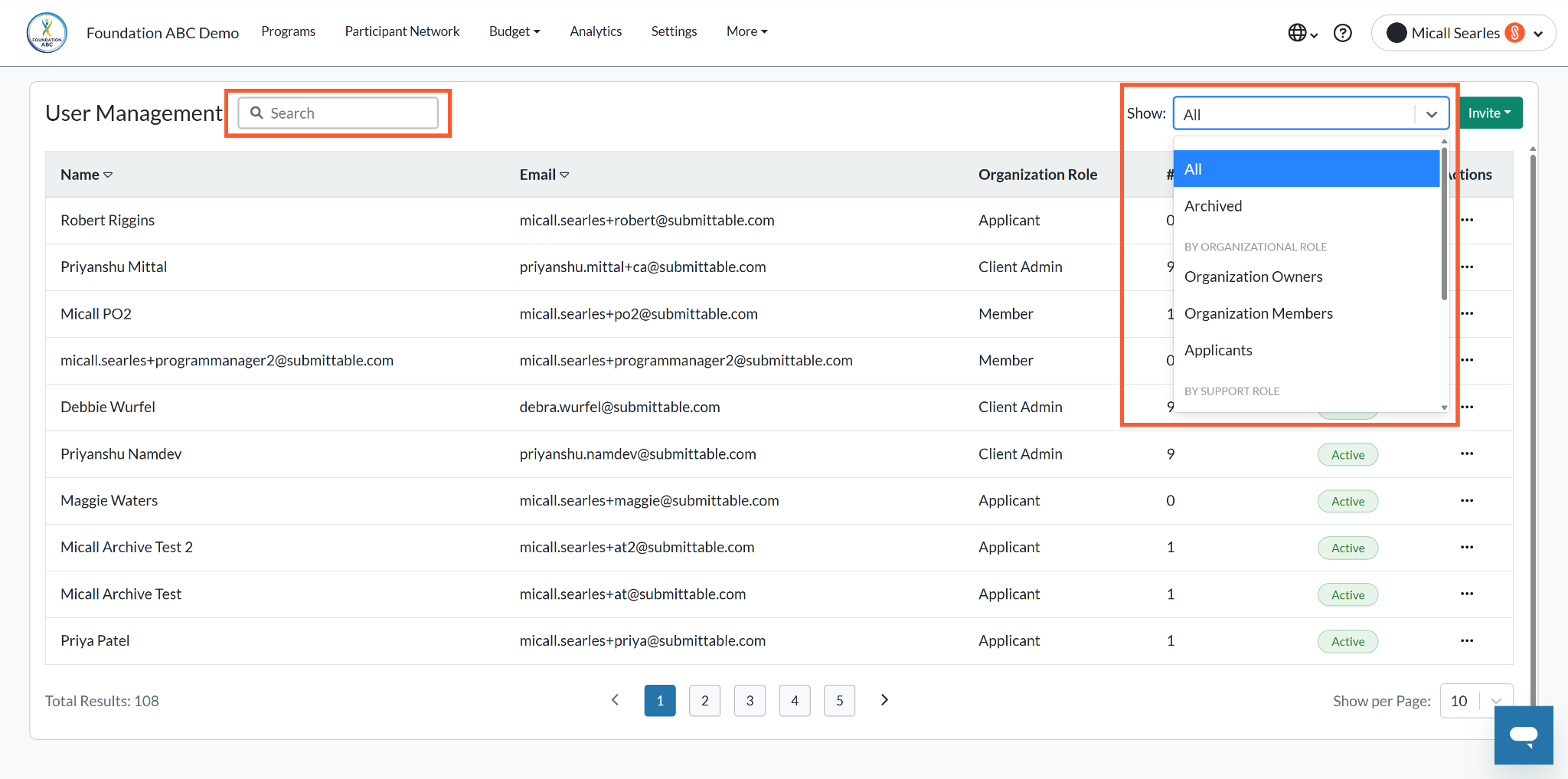Open the Invite dropdown button
The image size is (1568, 779).
click(x=1490, y=113)
